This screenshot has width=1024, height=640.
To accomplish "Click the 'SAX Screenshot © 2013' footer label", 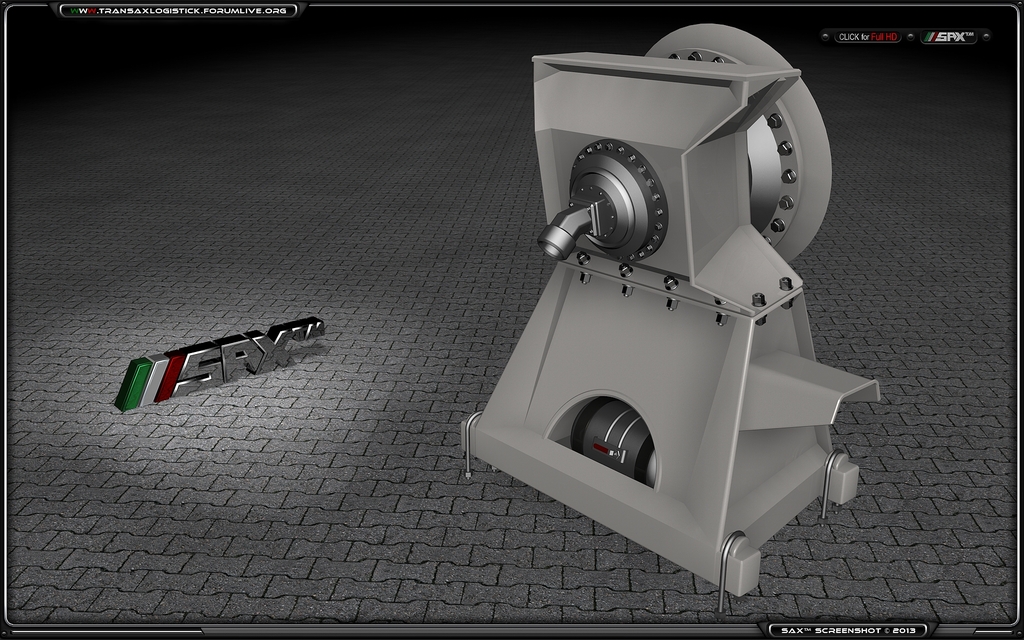I will [x=848, y=630].
